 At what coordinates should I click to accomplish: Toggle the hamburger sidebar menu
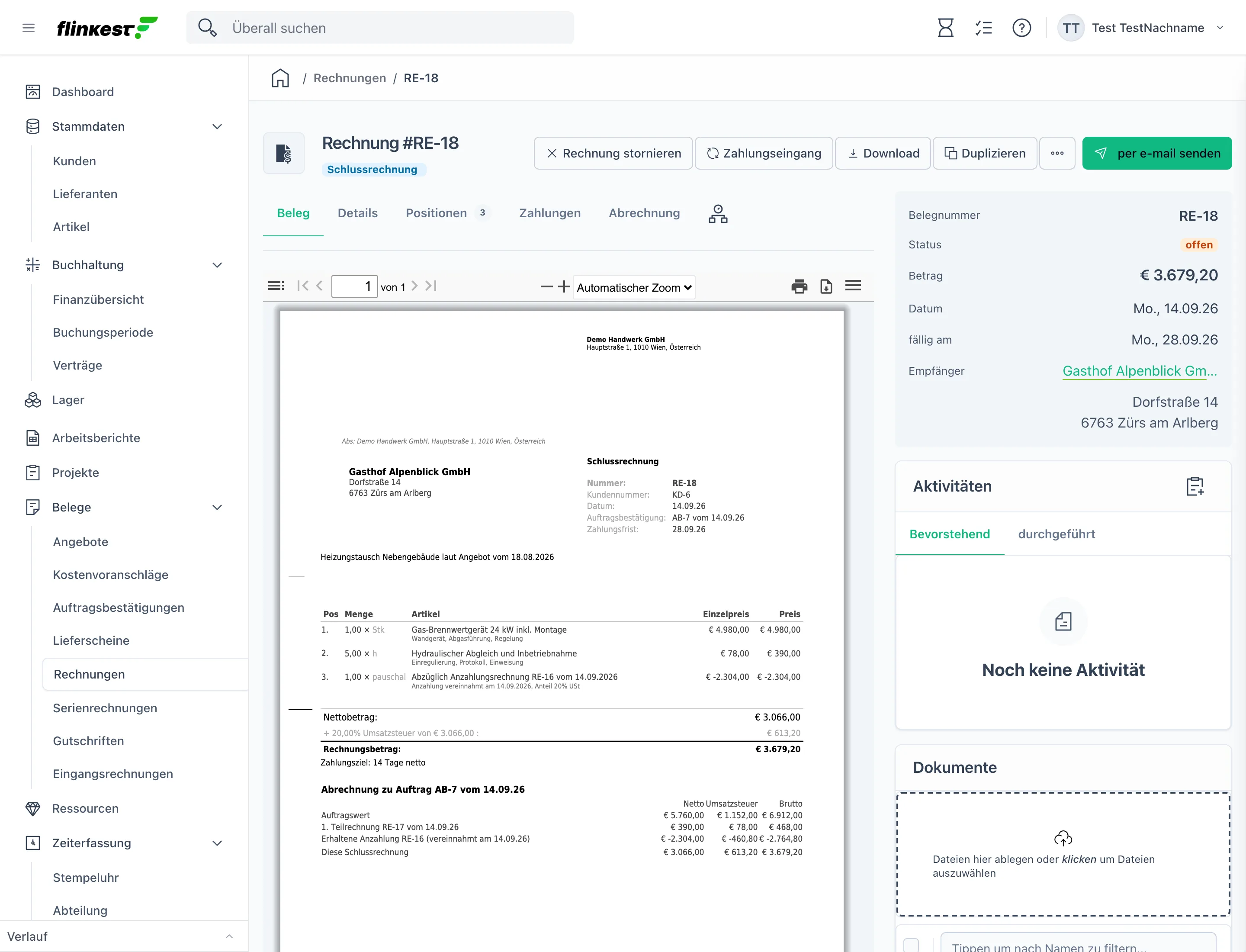[28, 28]
